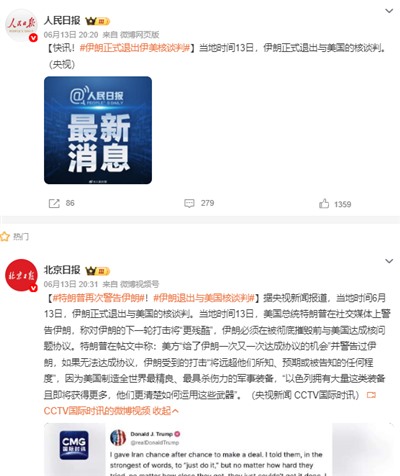Click the crown badge beside 北京日报
The image size is (400, 476).
(97, 271)
